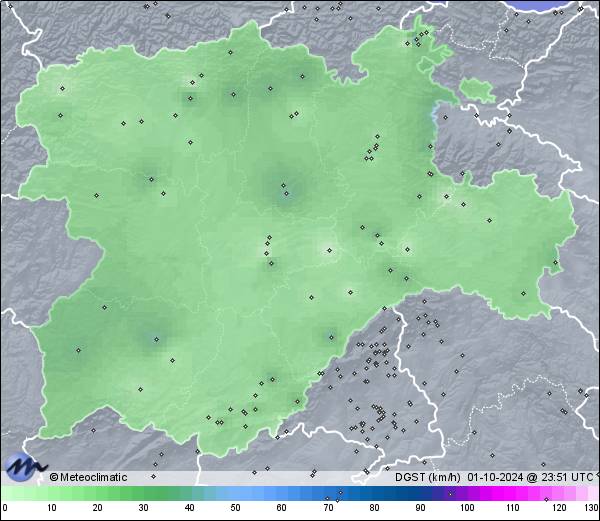Screen dimensions: 600x521
Task: Click the 30 scale label
Action: (x=143, y=508)
